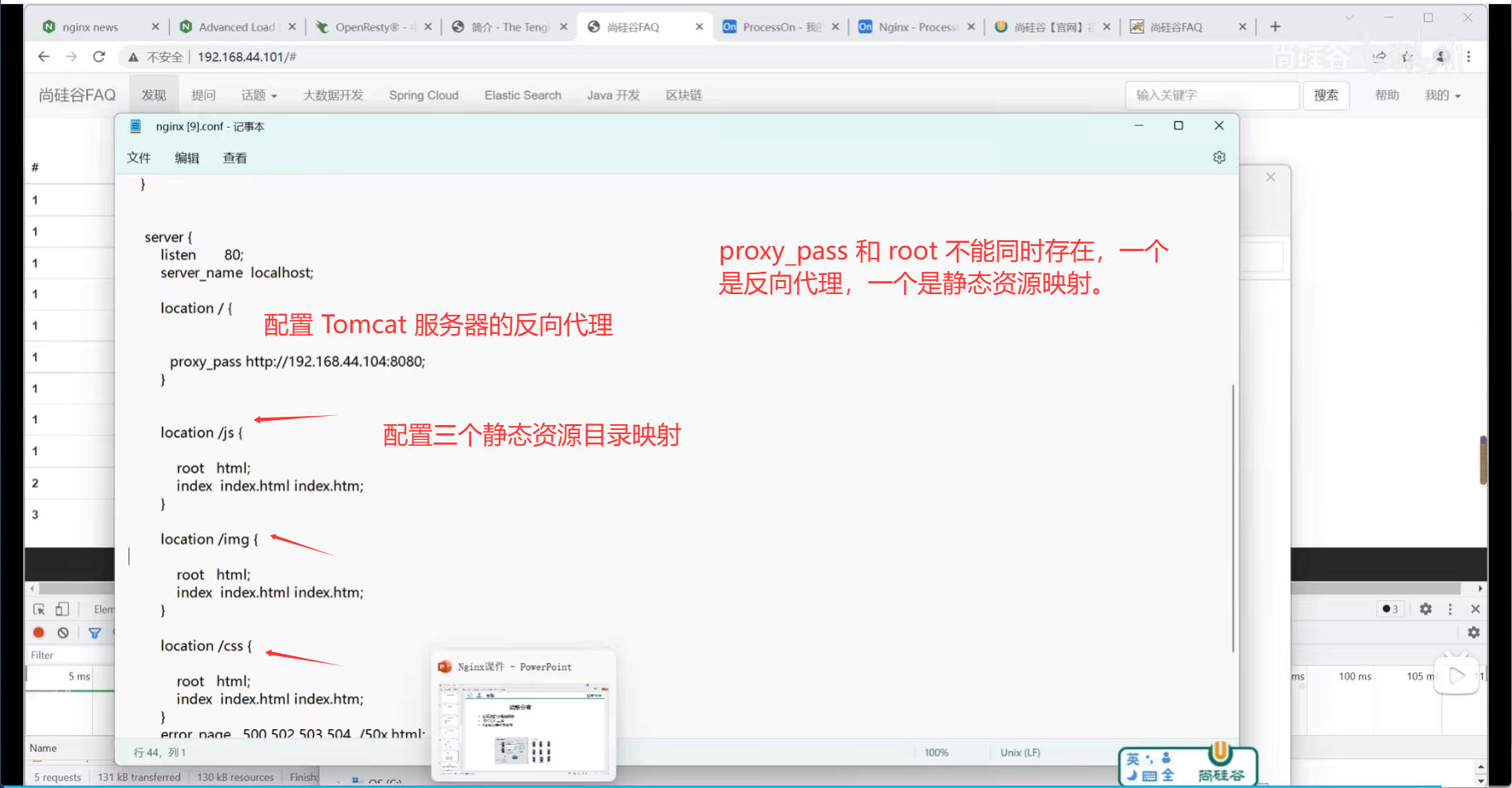Select DevTools inspect element tool
The width and height of the screenshot is (1512, 788).
[x=39, y=609]
